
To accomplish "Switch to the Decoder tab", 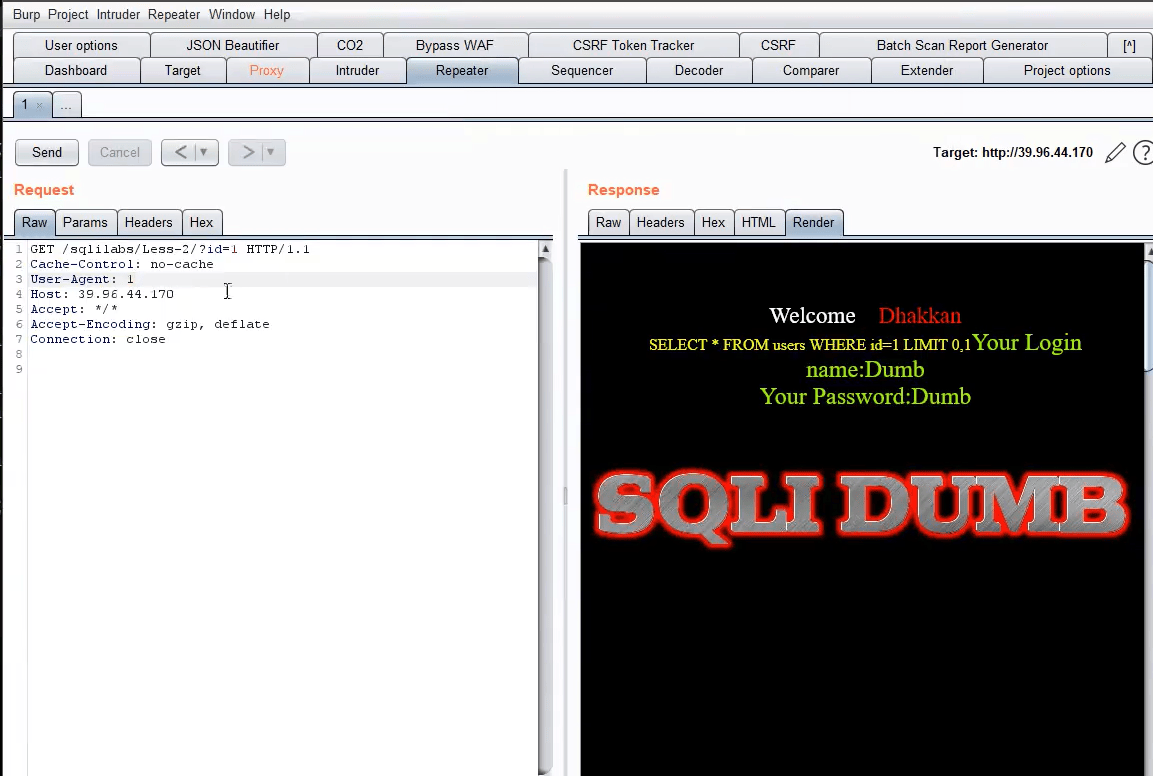I will tap(699, 71).
